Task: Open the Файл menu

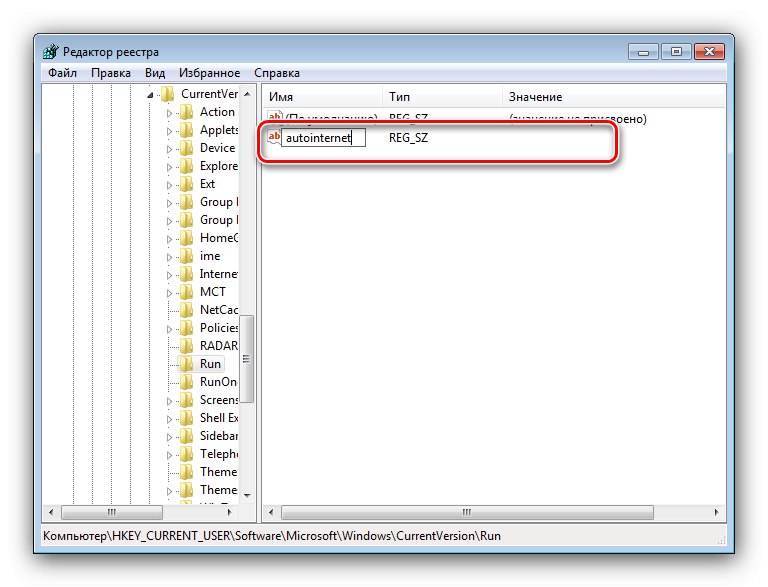Action: click(62, 73)
